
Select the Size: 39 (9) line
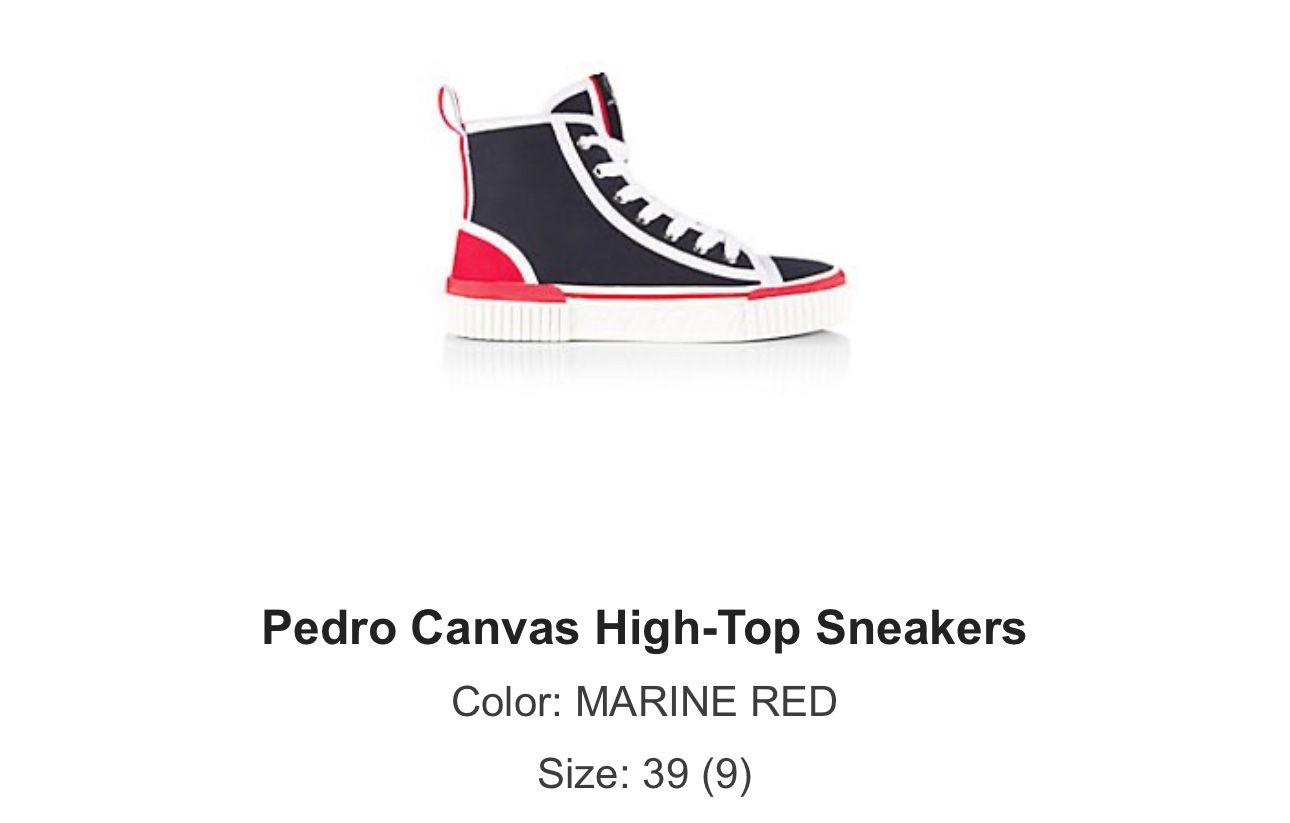point(644,774)
